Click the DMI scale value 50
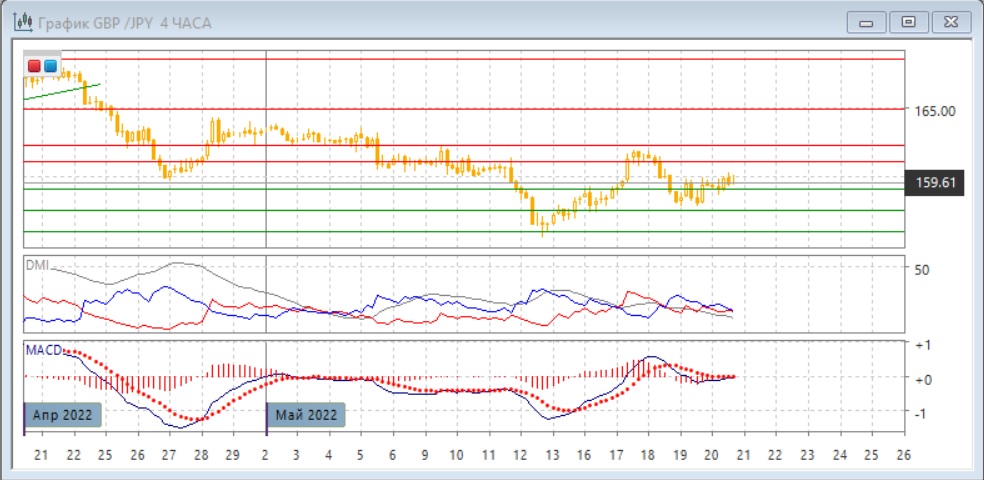This screenshot has width=984, height=480. [922, 270]
